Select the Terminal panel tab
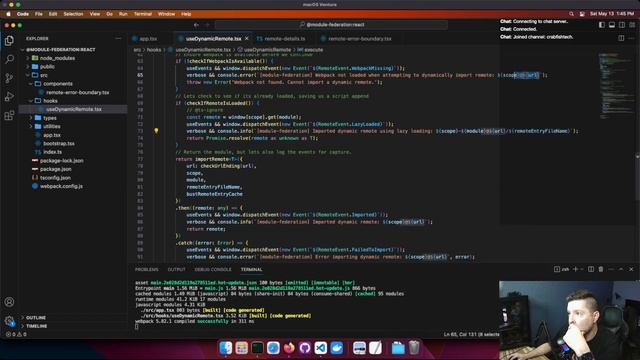This screenshot has width=640, height=360. (251, 269)
